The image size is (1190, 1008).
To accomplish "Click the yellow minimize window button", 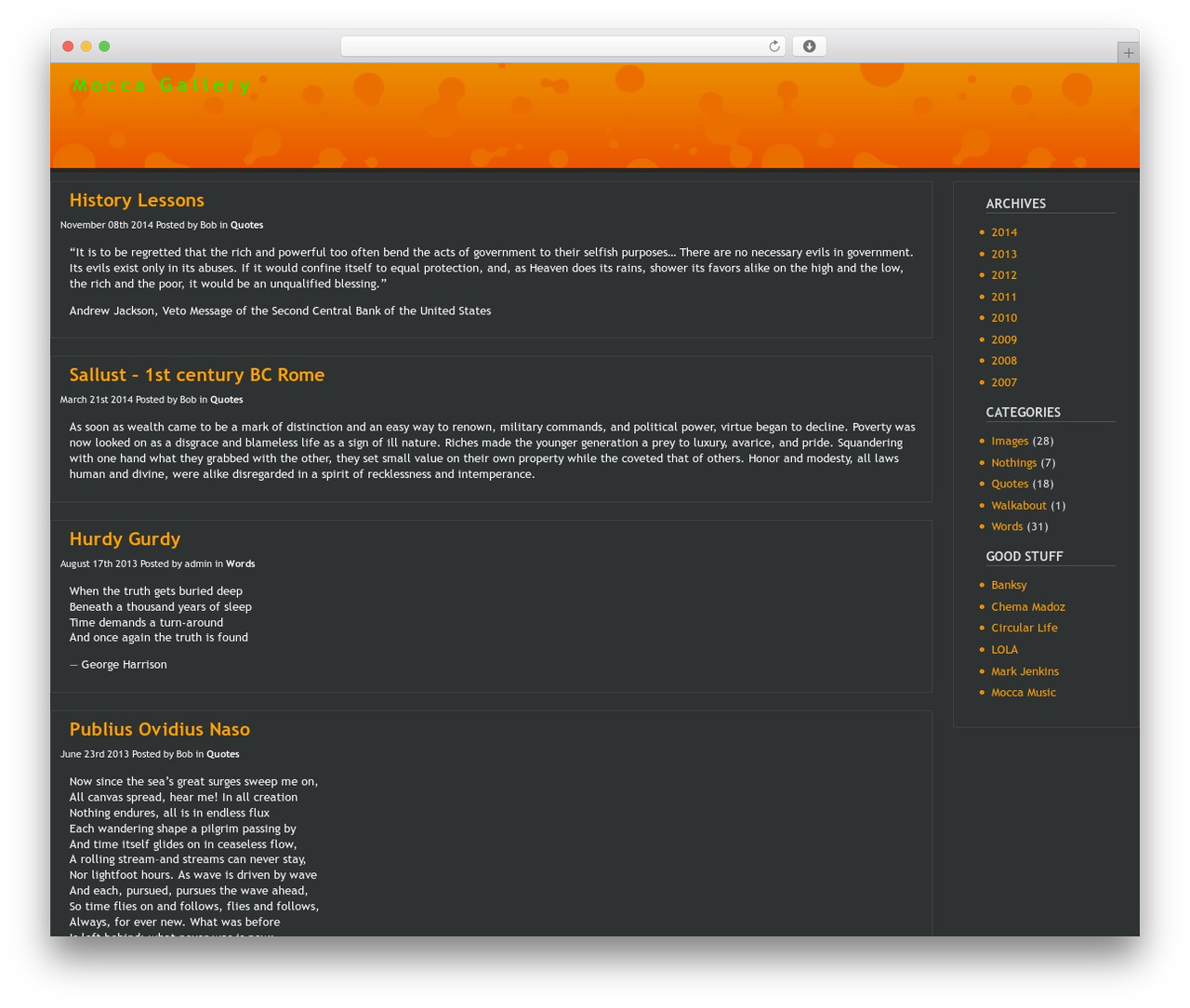I will [x=86, y=46].
